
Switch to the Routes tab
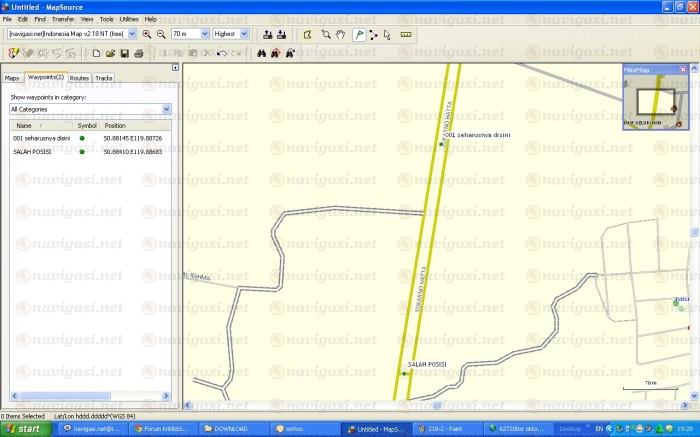pyautogui.click(x=79, y=77)
